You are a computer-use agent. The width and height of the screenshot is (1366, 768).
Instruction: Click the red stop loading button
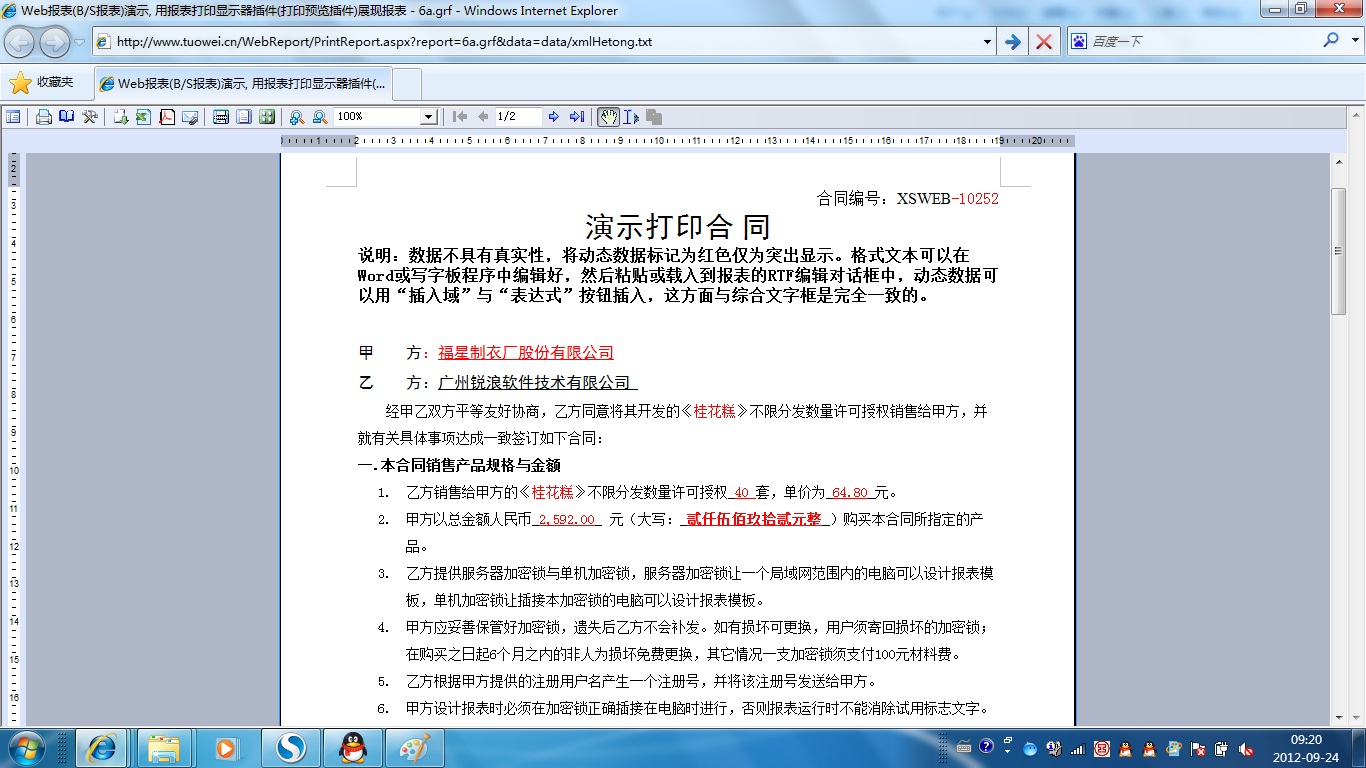tap(1044, 42)
